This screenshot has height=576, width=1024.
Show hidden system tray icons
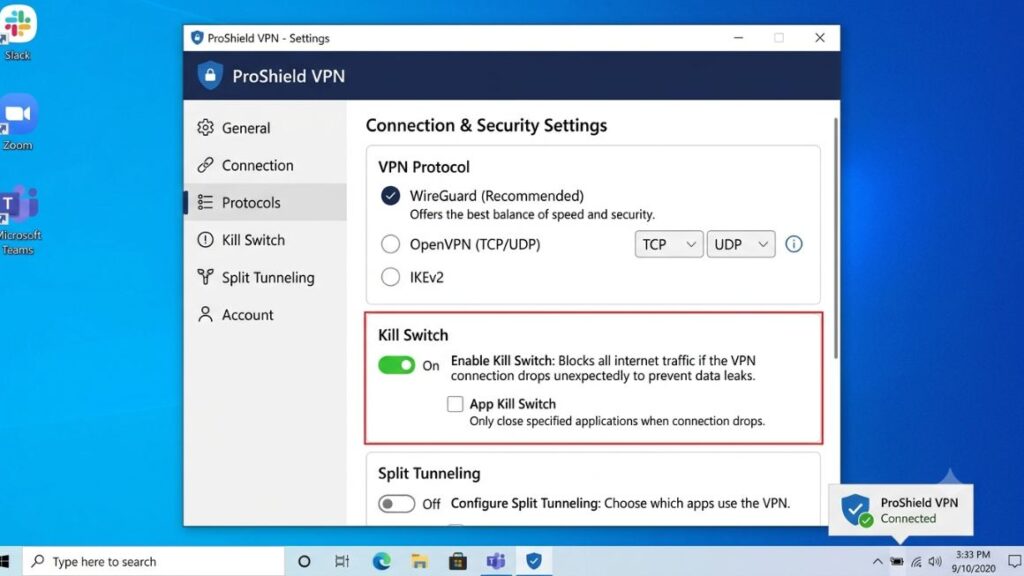[877, 562]
